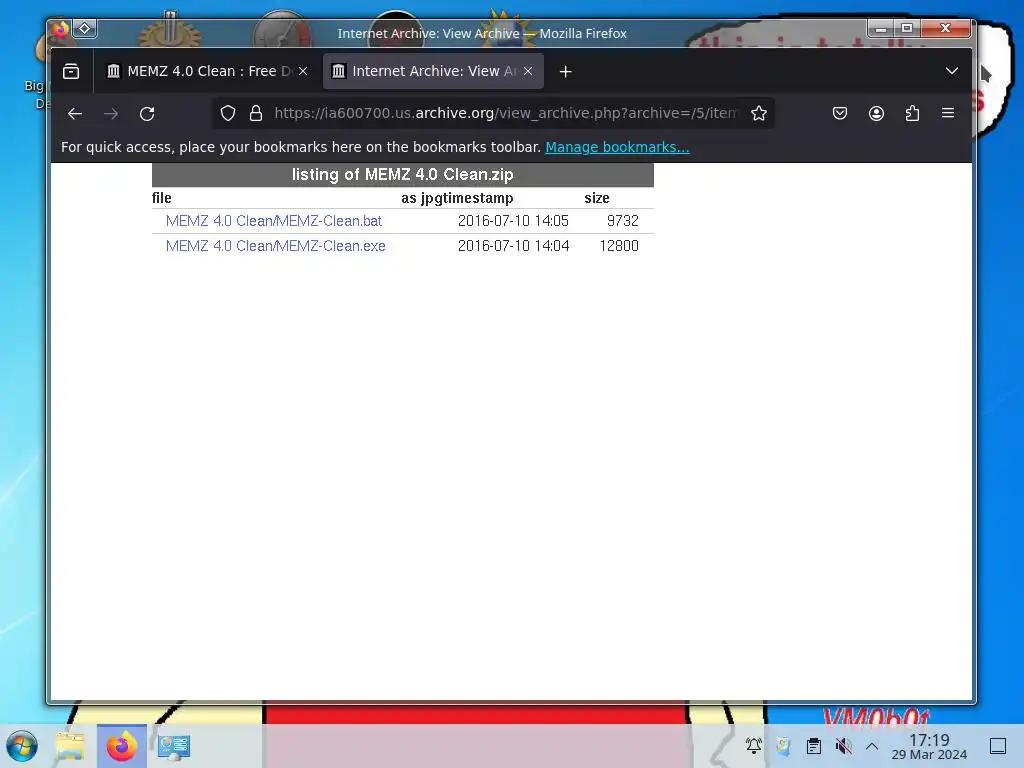The image size is (1024, 768).
Task: Click the timestamp 2016-07-10 14:04
Action: (x=513, y=246)
